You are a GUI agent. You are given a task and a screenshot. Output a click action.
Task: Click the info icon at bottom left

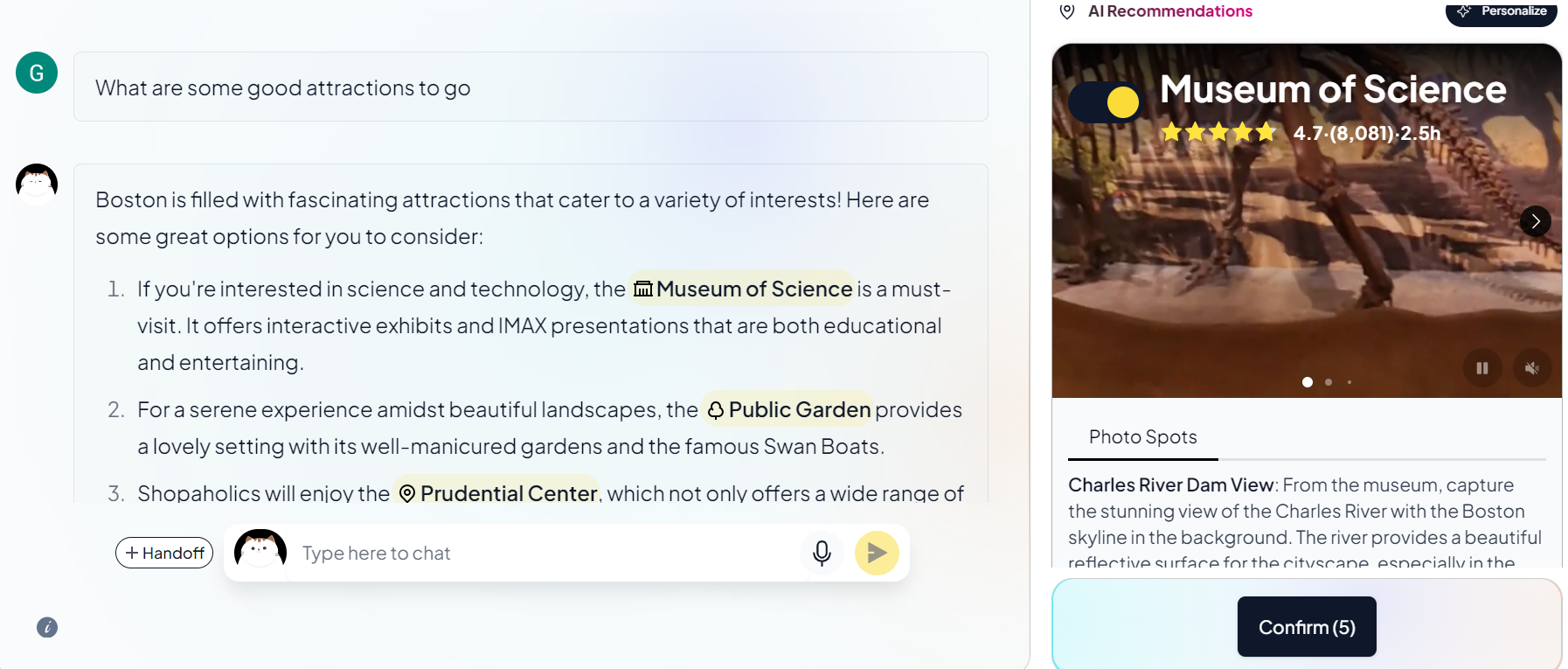[47, 627]
